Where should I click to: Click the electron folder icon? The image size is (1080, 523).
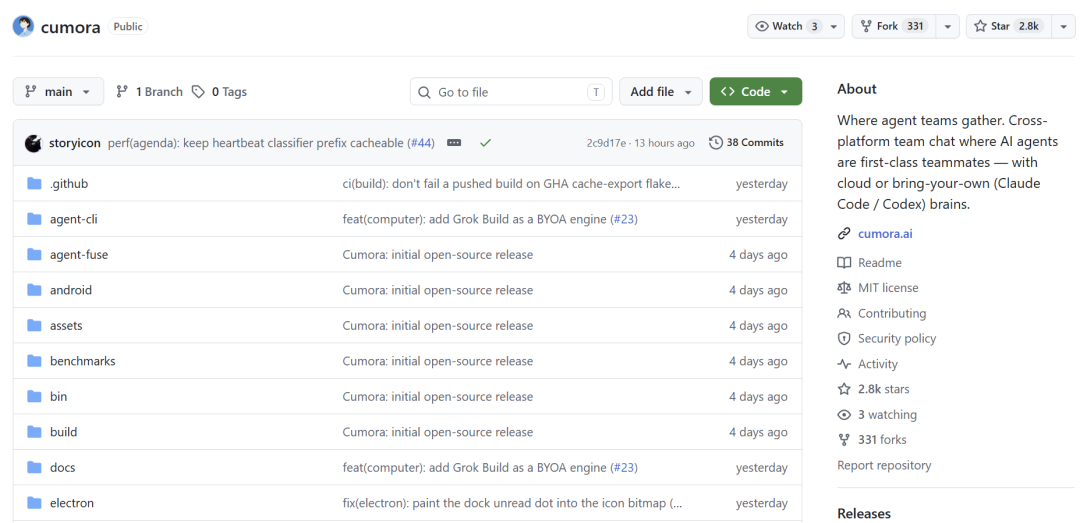coord(34,503)
